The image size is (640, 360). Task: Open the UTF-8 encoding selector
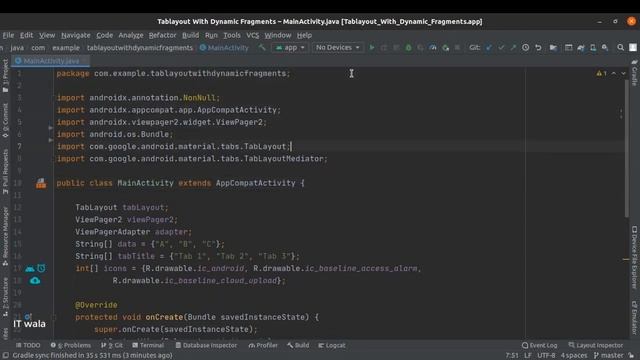pos(546,356)
